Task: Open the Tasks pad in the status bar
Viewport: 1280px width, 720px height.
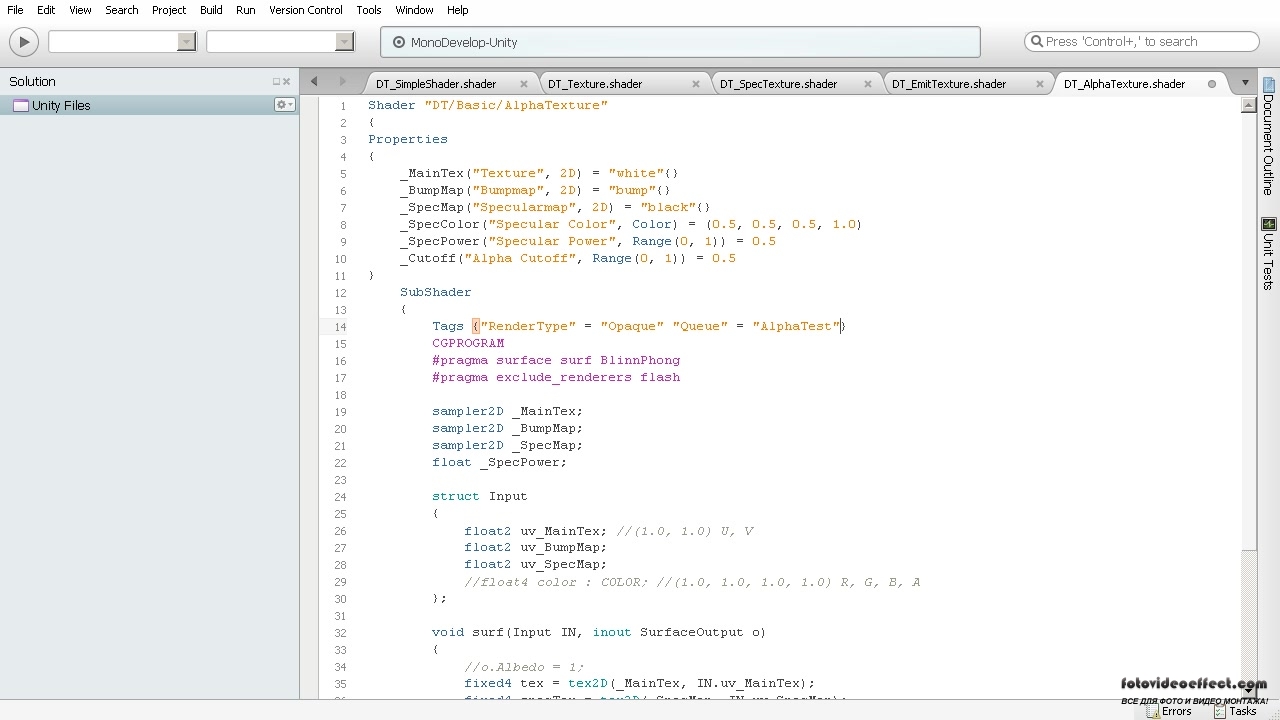Action: [1234, 711]
